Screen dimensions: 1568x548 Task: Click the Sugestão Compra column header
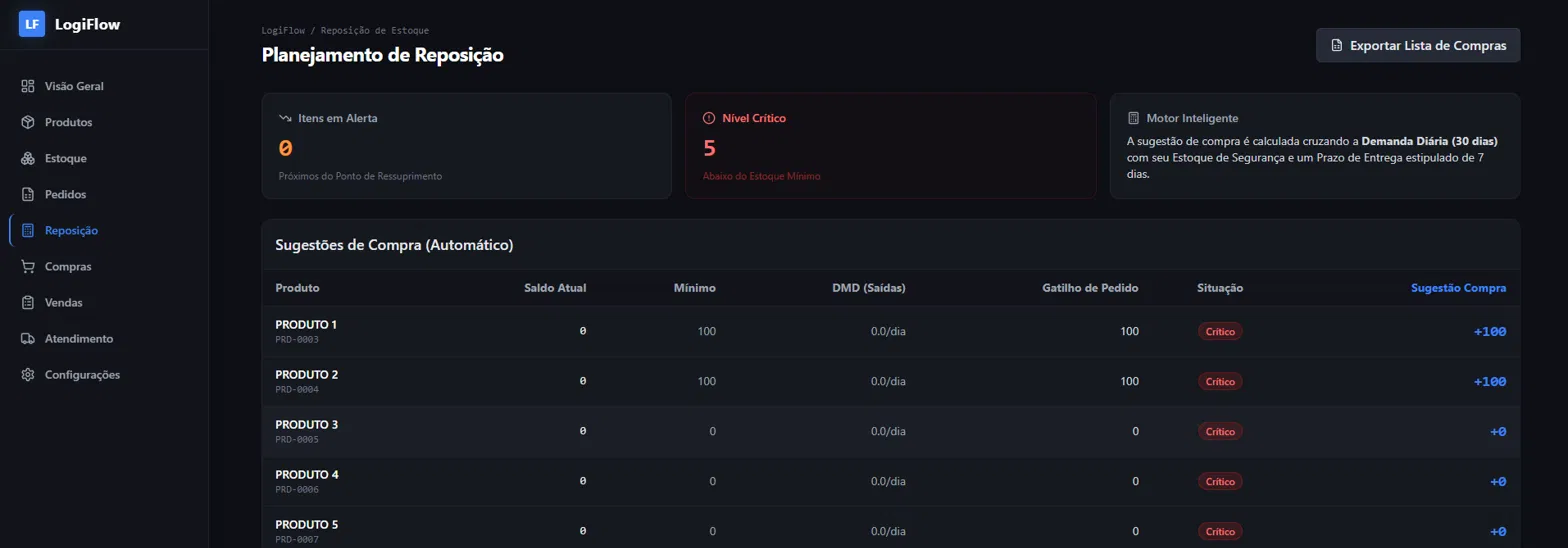click(x=1458, y=288)
